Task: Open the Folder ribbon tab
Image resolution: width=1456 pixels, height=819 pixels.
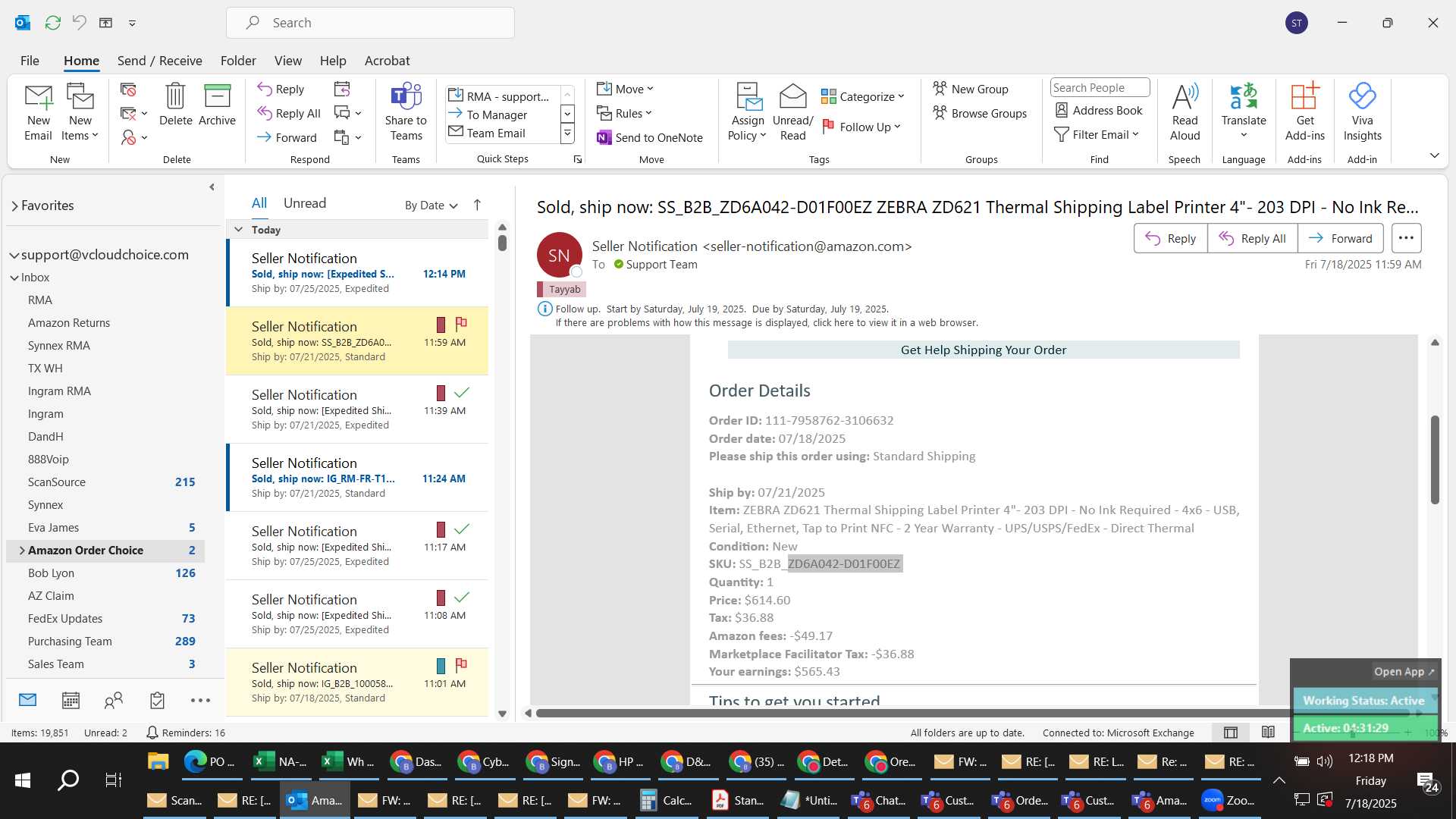Action: tap(238, 61)
